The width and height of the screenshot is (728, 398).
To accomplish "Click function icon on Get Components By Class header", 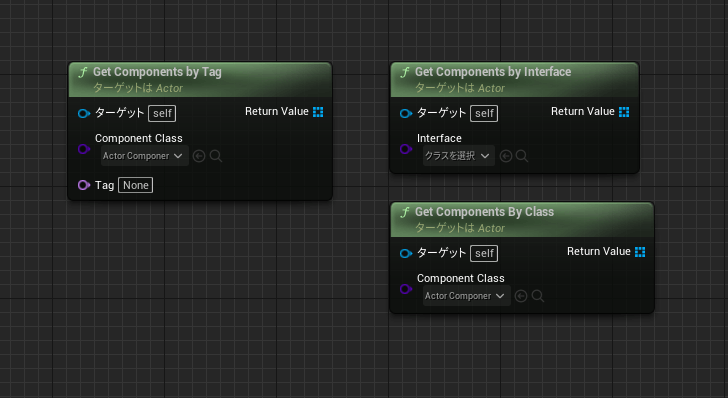I will pos(404,213).
